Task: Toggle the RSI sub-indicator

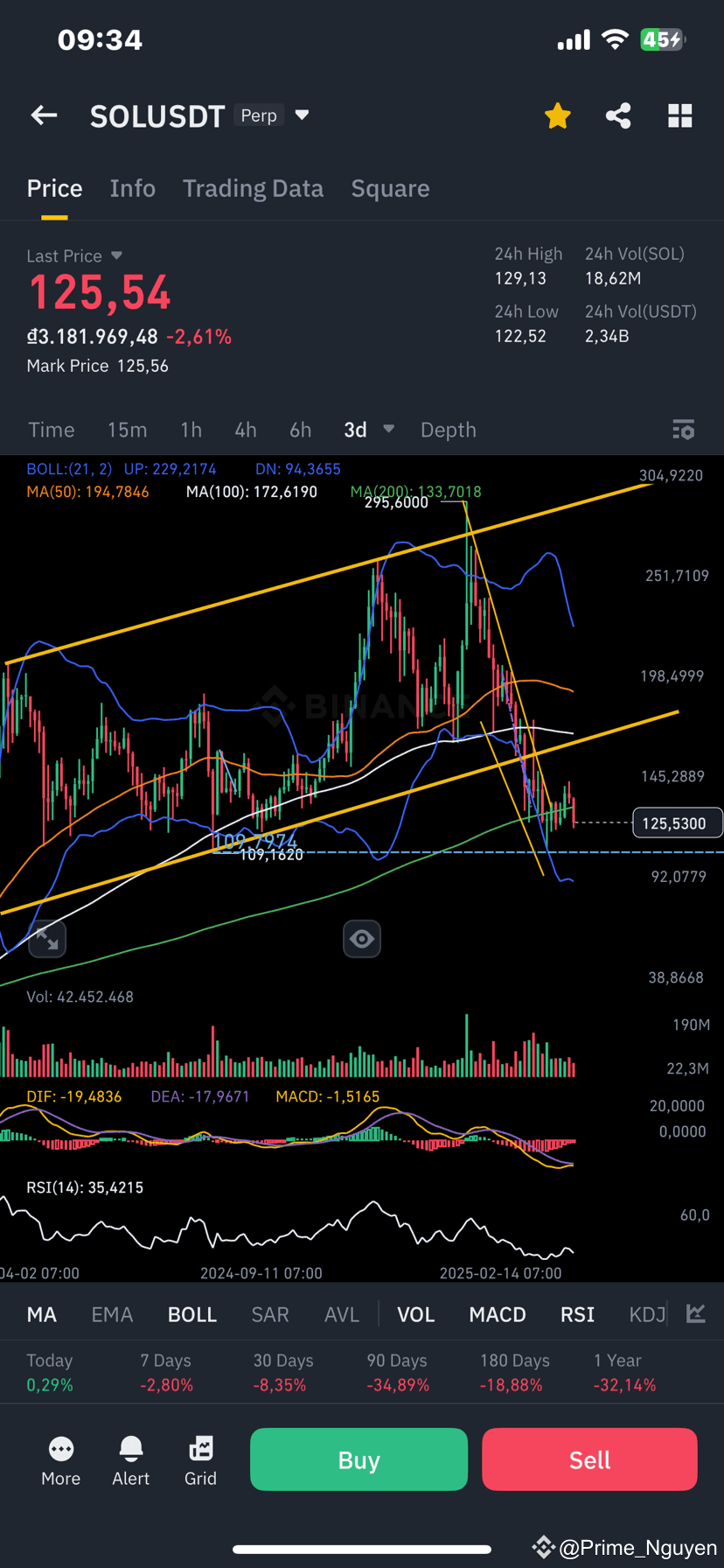Action: click(577, 1314)
